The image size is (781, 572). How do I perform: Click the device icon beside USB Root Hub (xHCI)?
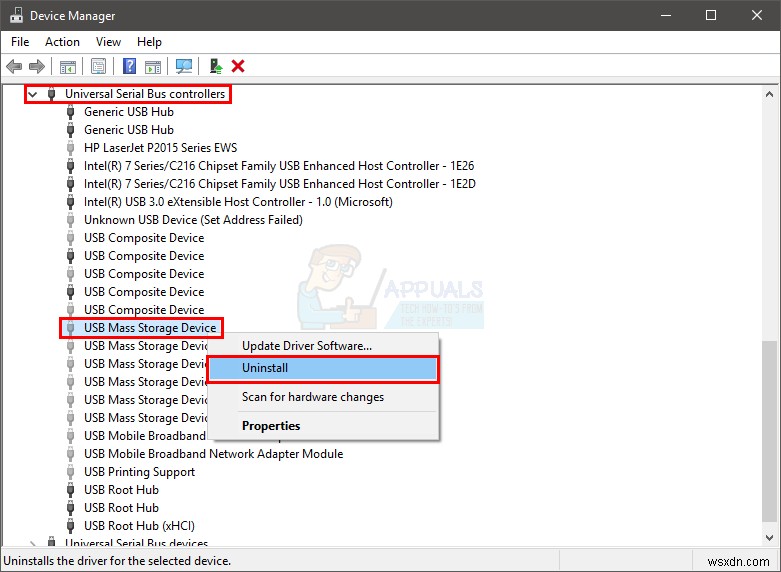pyautogui.click(x=71, y=526)
